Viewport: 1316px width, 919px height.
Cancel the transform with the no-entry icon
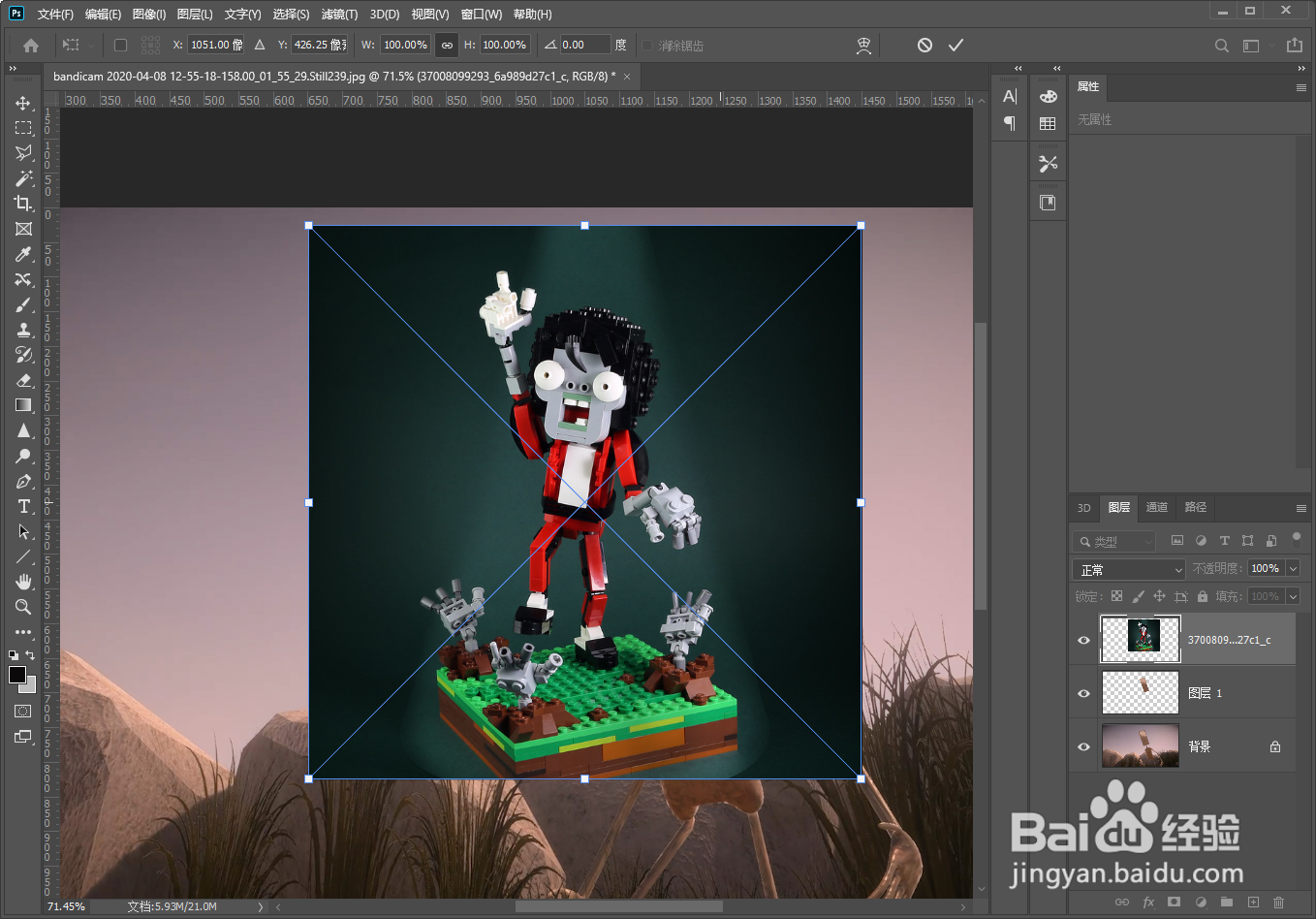pyautogui.click(x=924, y=45)
